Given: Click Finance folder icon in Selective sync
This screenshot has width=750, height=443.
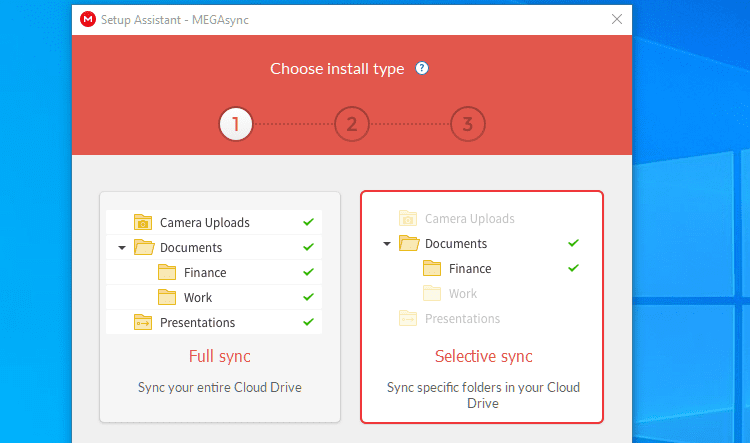Looking at the screenshot, I should point(431,268).
